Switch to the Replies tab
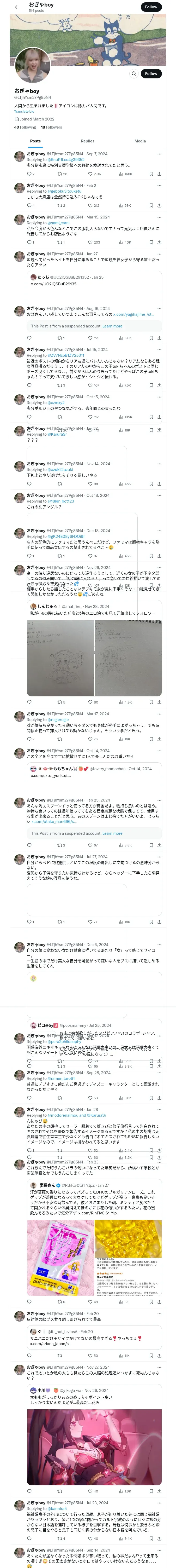This screenshot has width=176, height=1568. tap(87, 141)
